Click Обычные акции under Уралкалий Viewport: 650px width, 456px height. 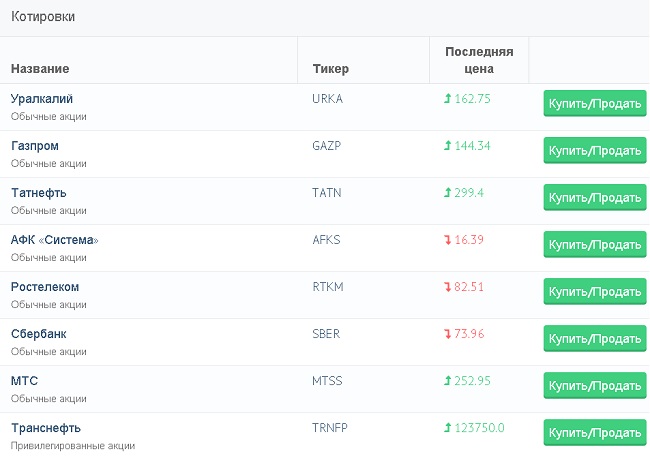[49, 116]
